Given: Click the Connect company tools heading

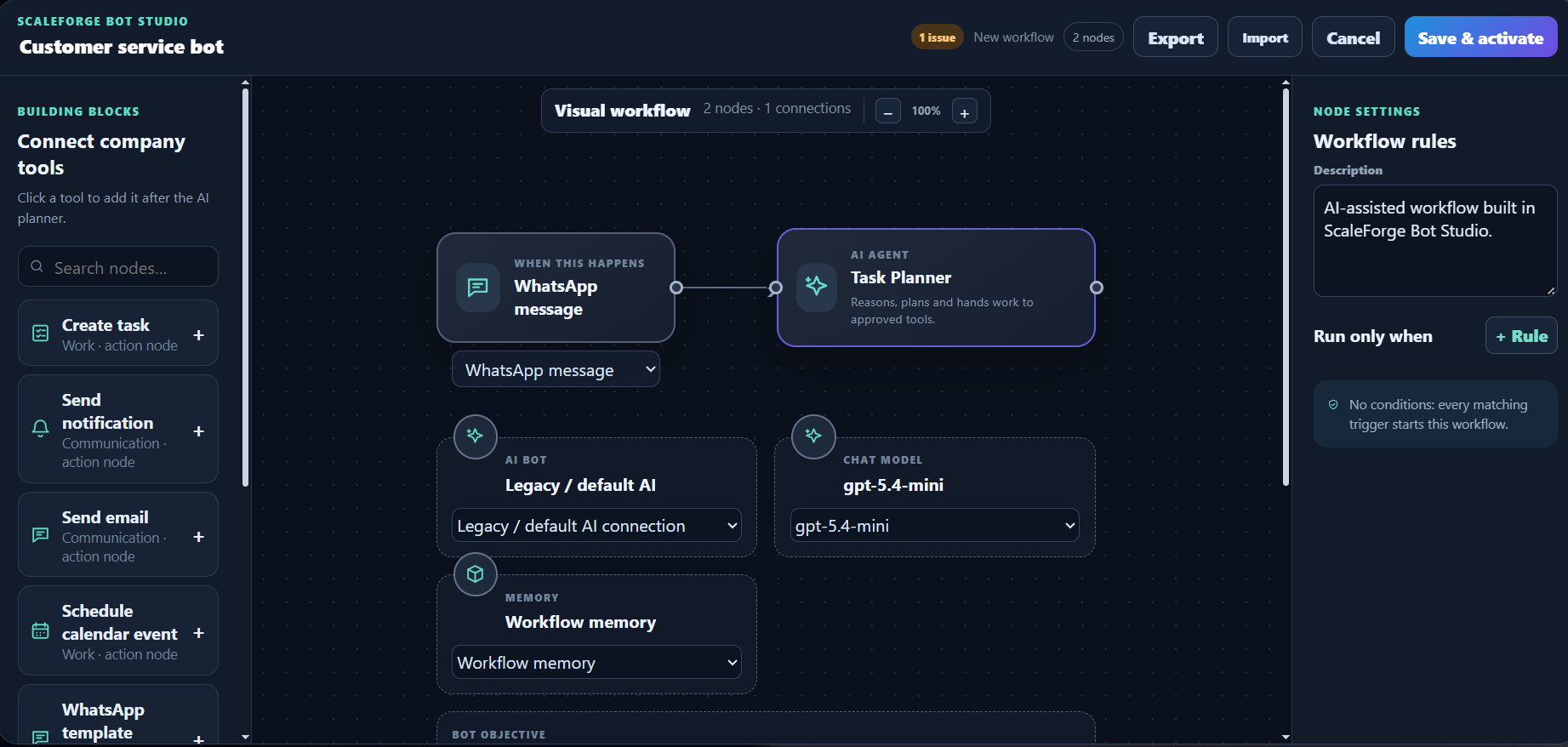Looking at the screenshot, I should pos(101,154).
